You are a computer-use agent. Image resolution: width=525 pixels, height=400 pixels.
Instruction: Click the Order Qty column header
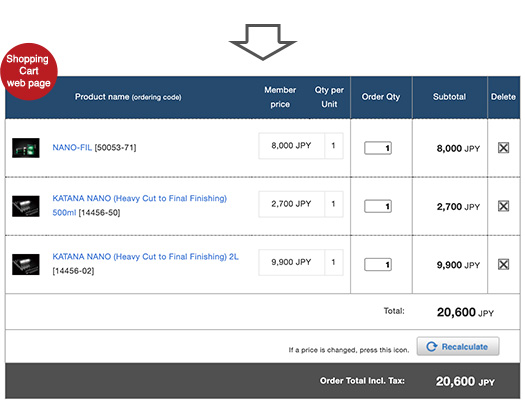(x=381, y=97)
